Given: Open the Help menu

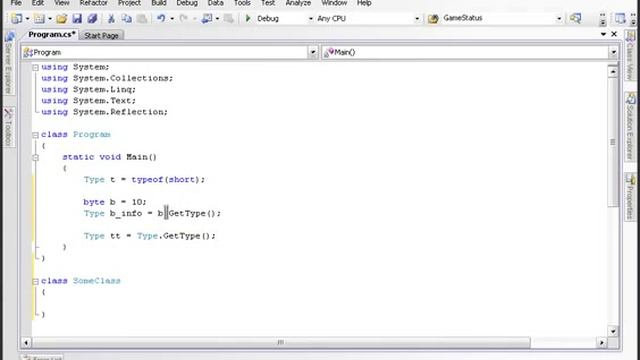Looking at the screenshot, I should (x=364, y=3).
